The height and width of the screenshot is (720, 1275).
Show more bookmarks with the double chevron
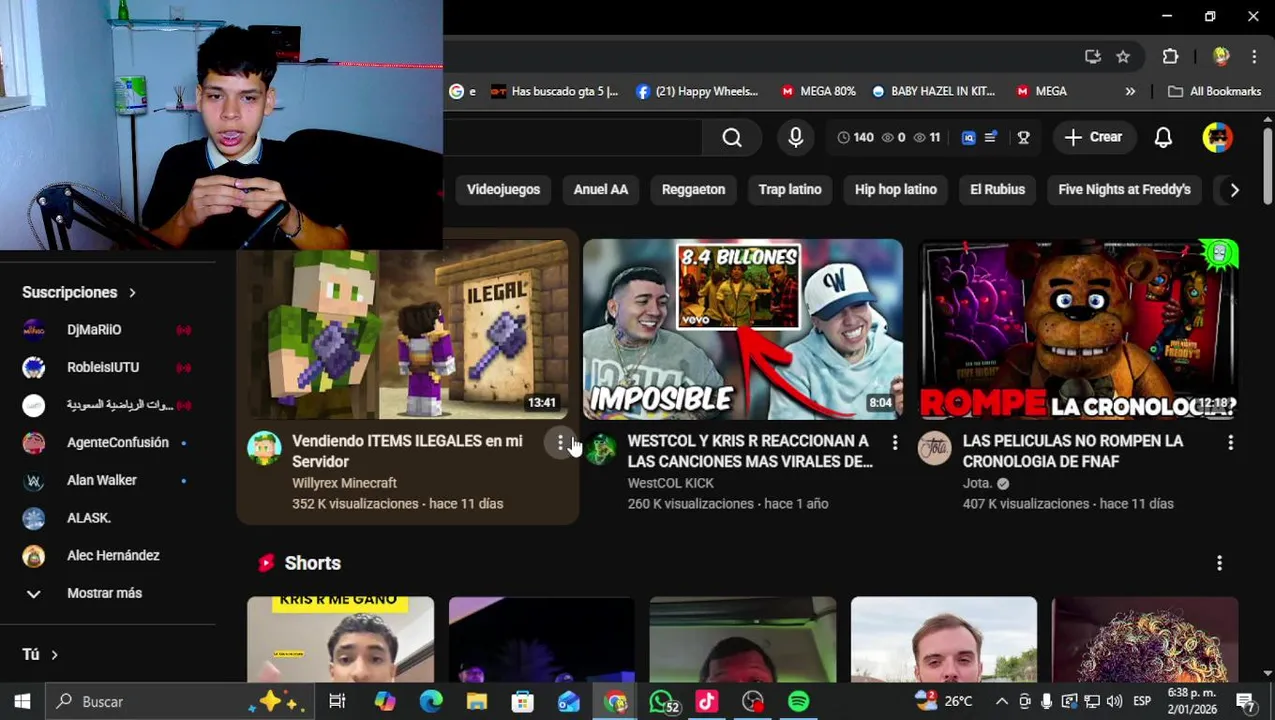1130,91
